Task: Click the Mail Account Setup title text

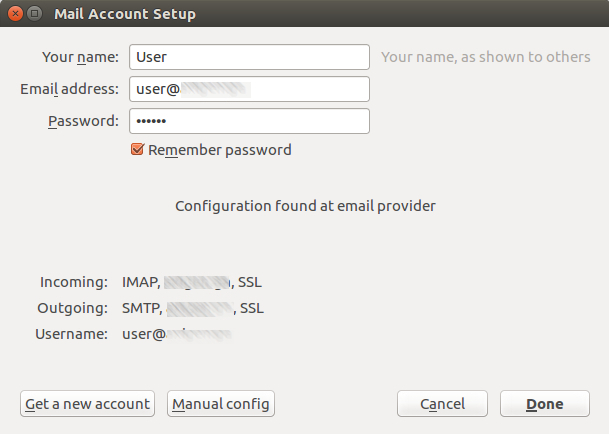Action: point(125,14)
